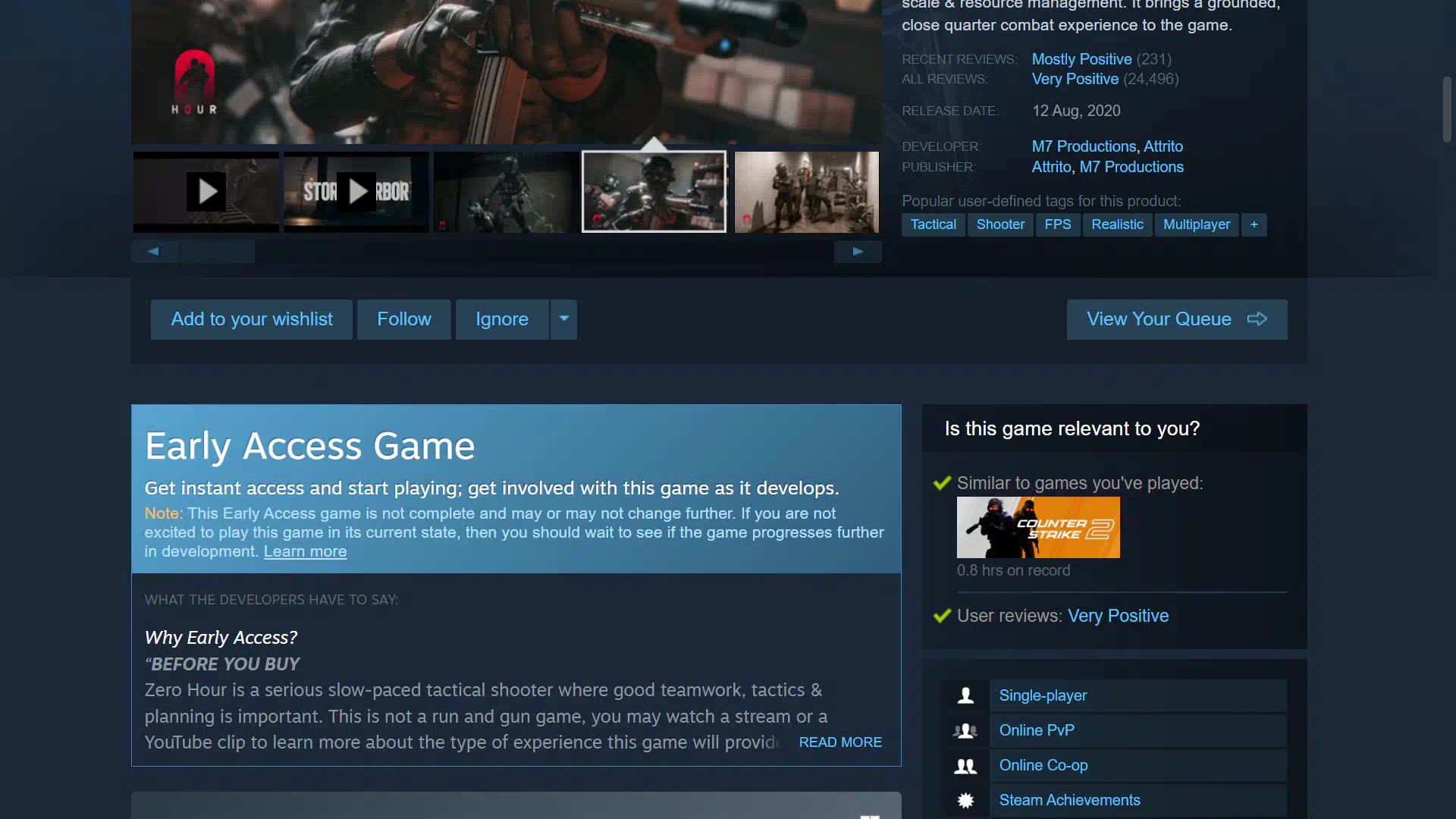1456x819 pixels.
Task: Click the release date 12 Aug, 2020
Action: pyautogui.click(x=1076, y=111)
